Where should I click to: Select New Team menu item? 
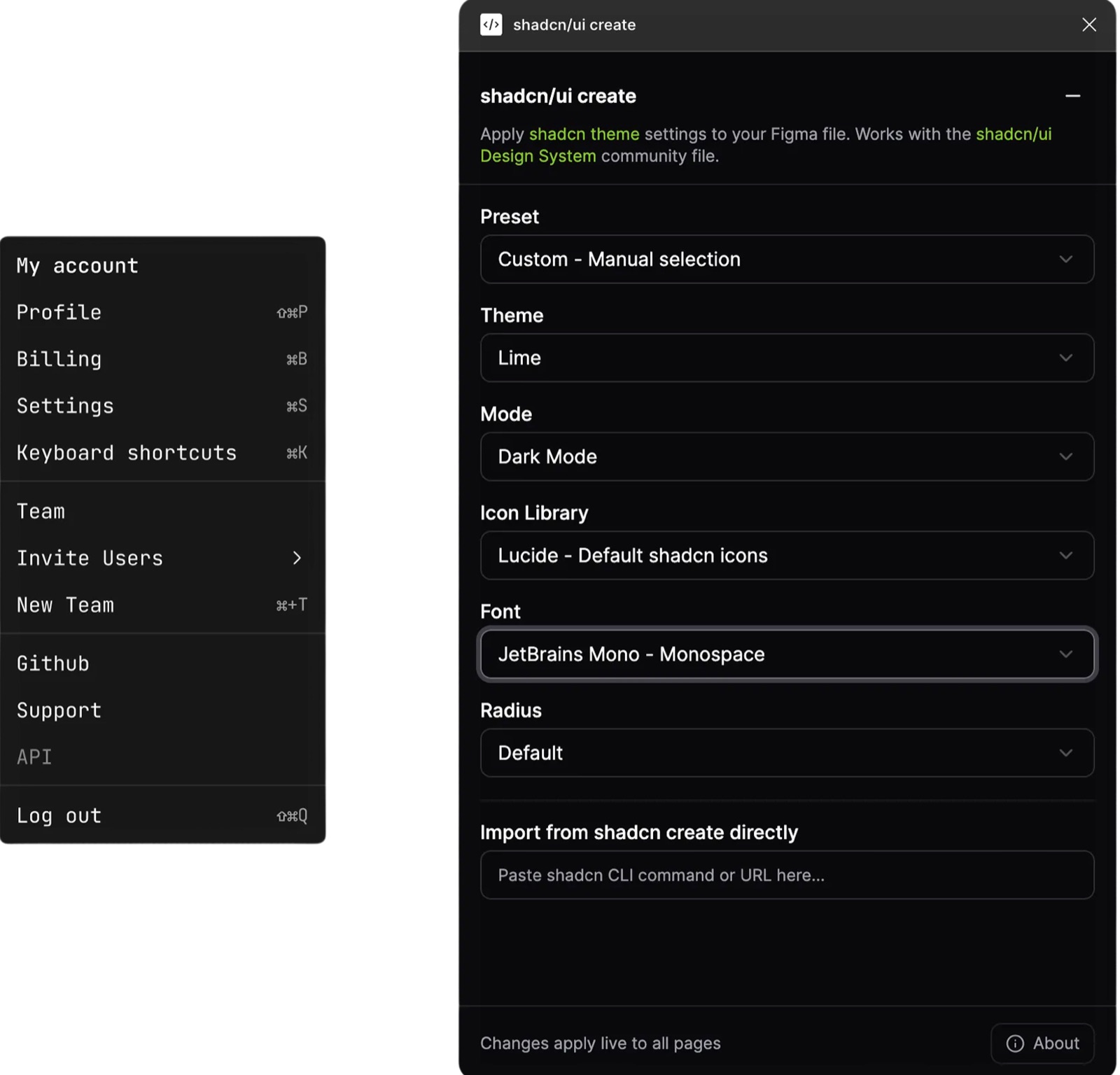162,605
